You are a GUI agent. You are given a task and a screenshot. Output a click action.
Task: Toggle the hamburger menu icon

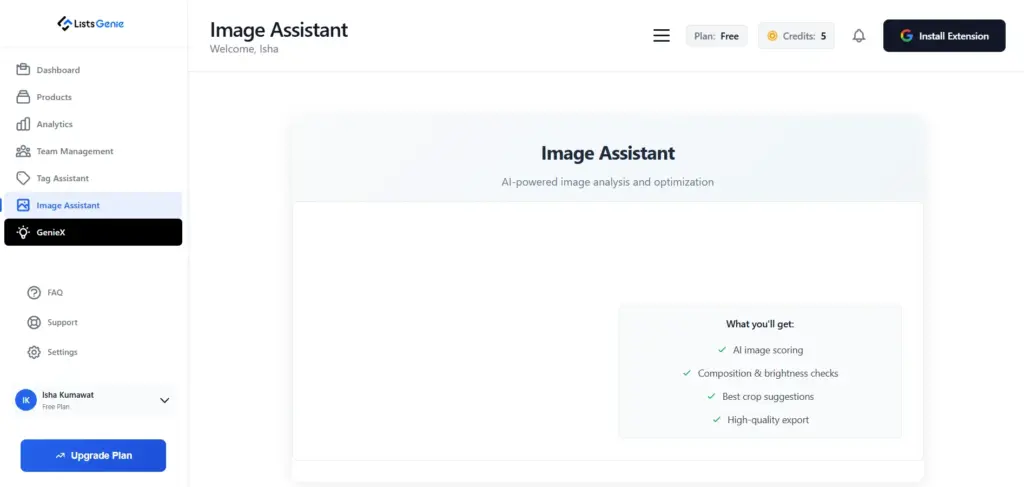point(662,36)
